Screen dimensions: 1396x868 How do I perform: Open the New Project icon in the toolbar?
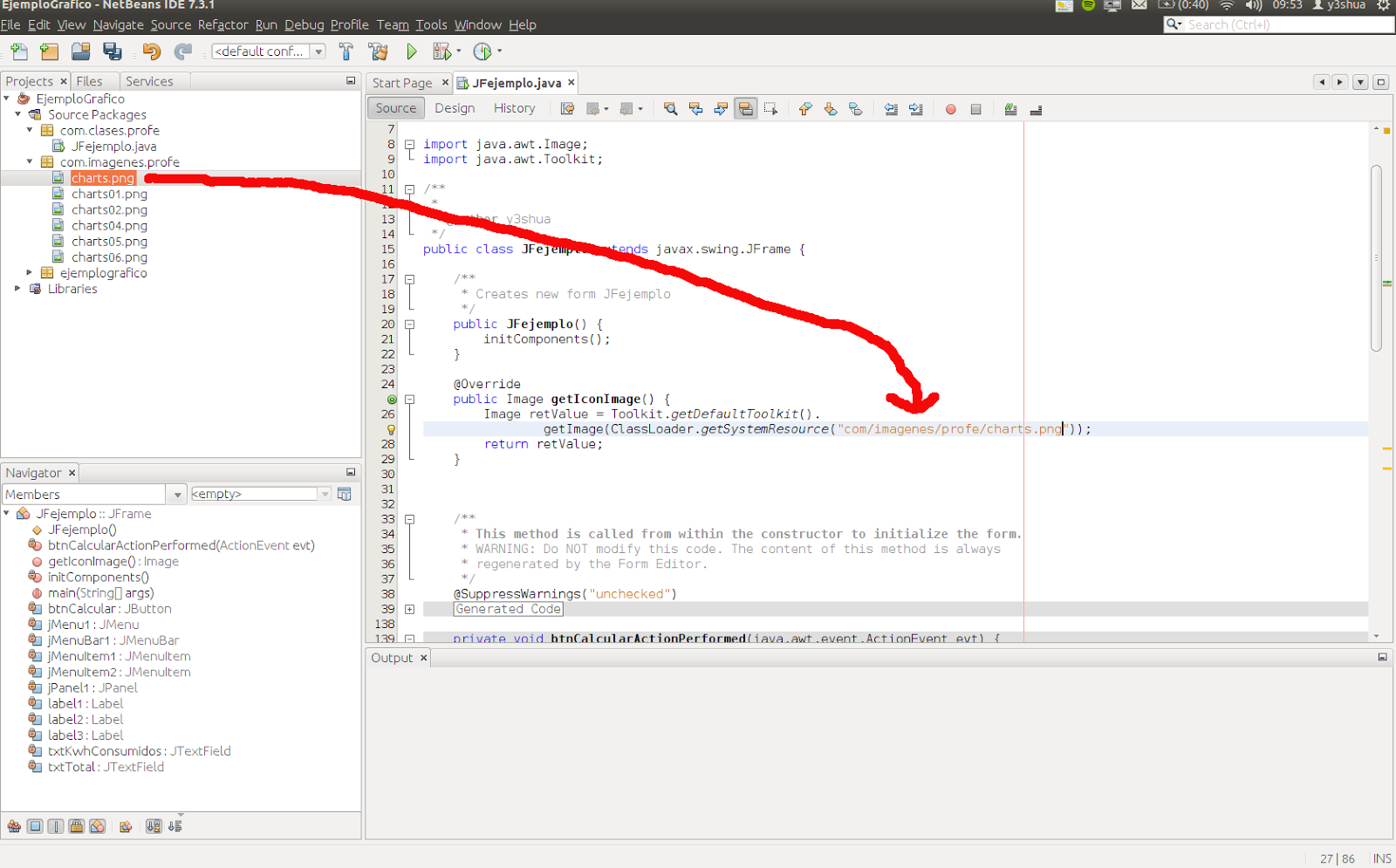click(49, 51)
